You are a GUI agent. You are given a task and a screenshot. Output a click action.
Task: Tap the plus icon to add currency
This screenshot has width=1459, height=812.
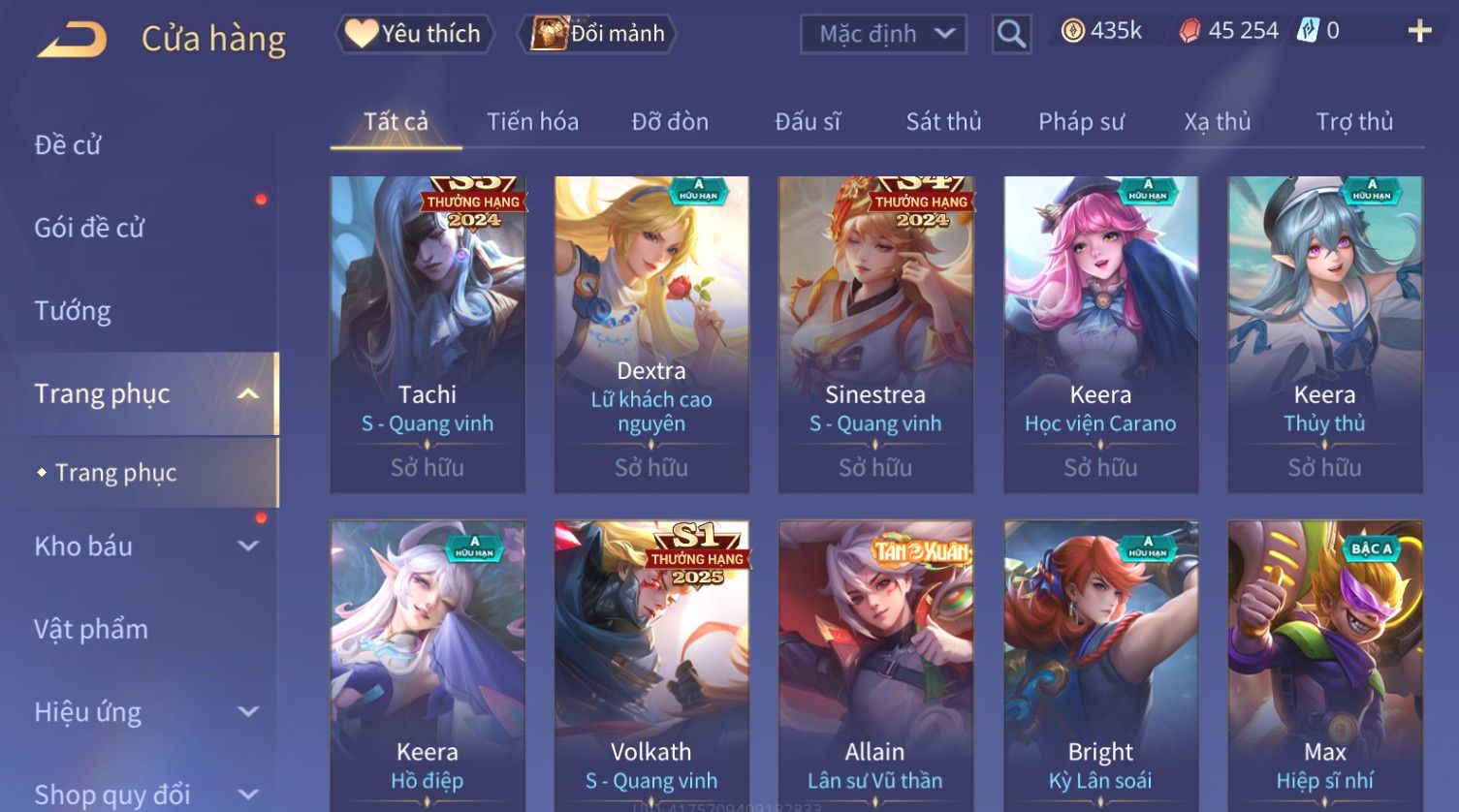tap(1419, 32)
